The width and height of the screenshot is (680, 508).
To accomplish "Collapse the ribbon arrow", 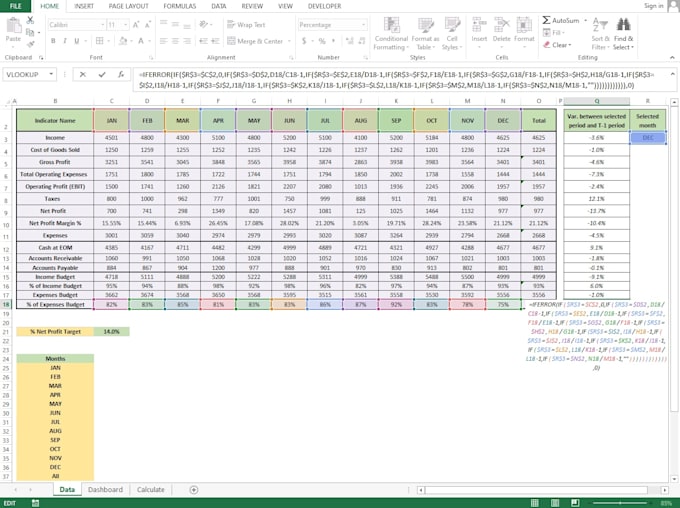I will 672,57.
